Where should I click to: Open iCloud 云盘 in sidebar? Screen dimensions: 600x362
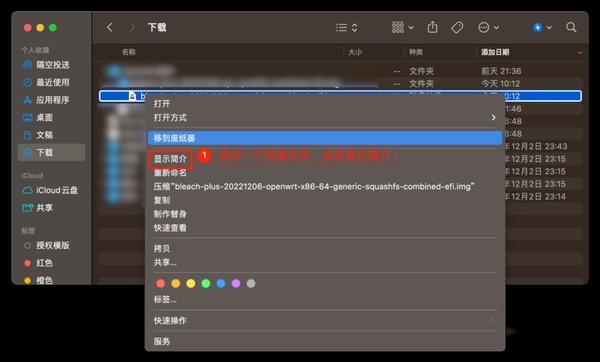57,190
